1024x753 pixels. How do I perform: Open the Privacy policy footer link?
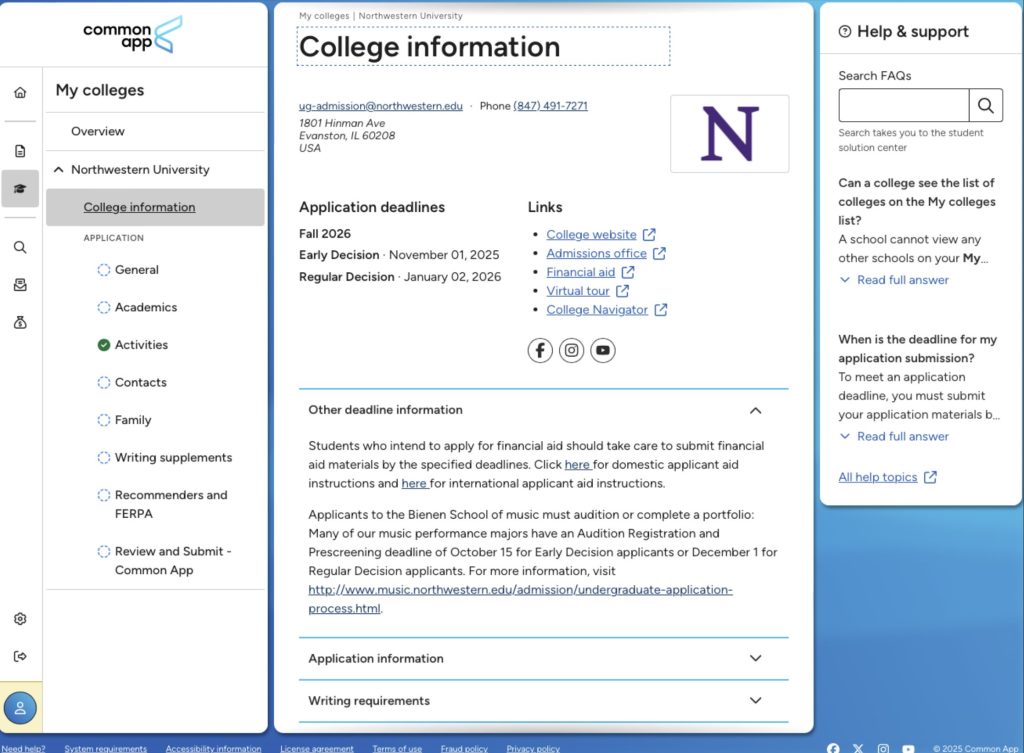pyautogui.click(x=533, y=748)
